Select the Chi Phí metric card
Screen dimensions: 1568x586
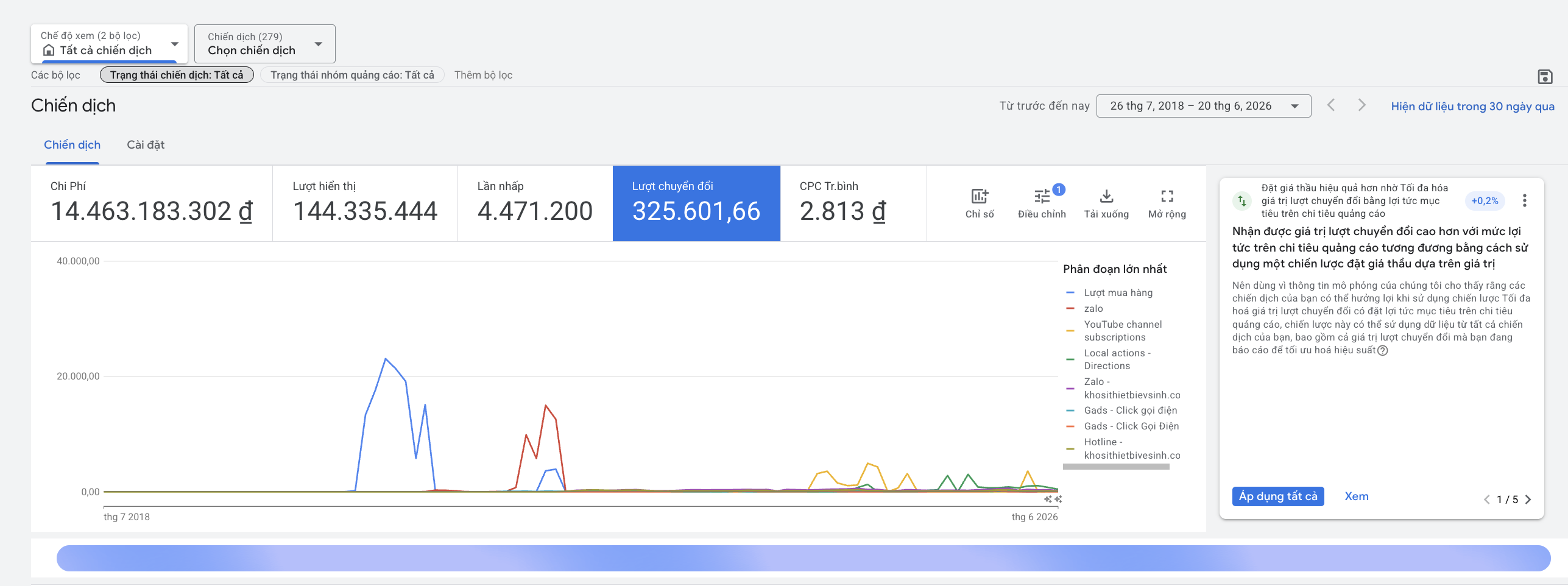click(x=152, y=203)
